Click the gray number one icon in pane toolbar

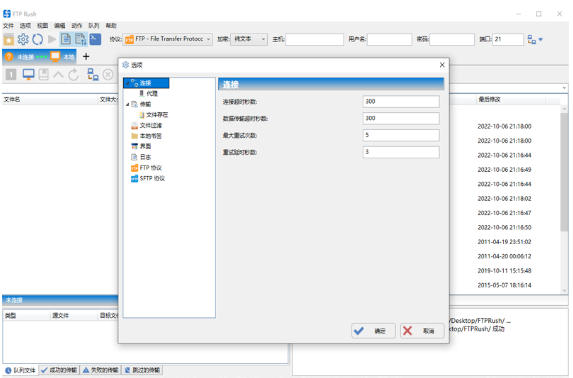(x=11, y=75)
